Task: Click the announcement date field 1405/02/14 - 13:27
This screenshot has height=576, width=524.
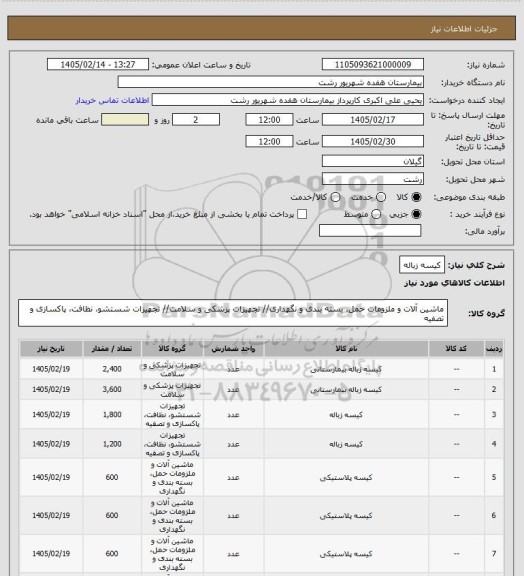Action: [98, 65]
